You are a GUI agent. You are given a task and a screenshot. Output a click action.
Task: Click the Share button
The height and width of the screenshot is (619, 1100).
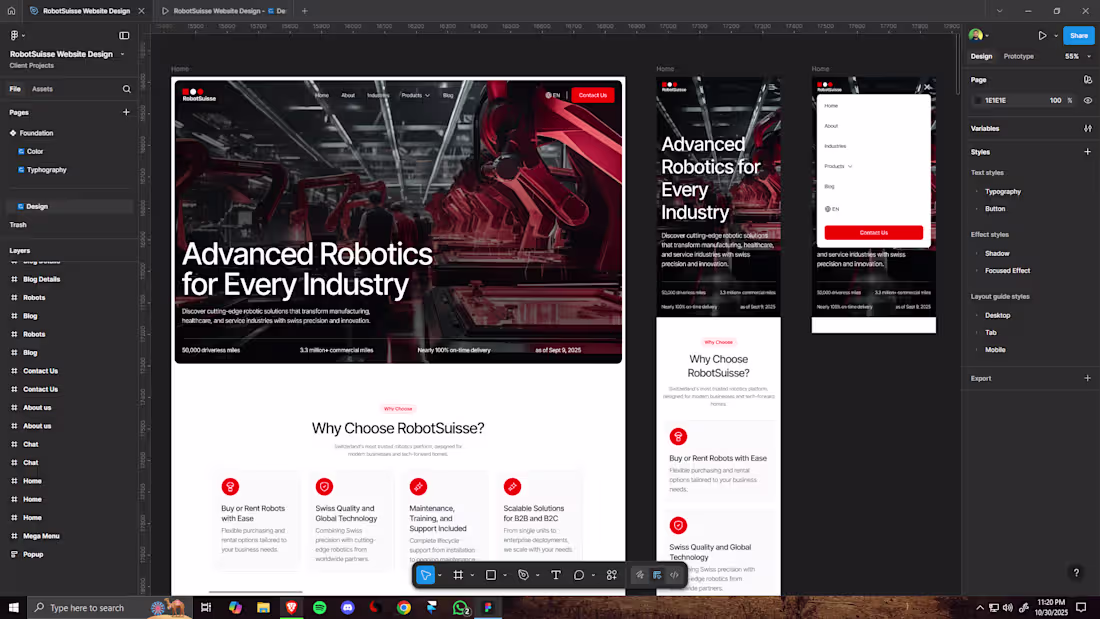(x=1078, y=35)
